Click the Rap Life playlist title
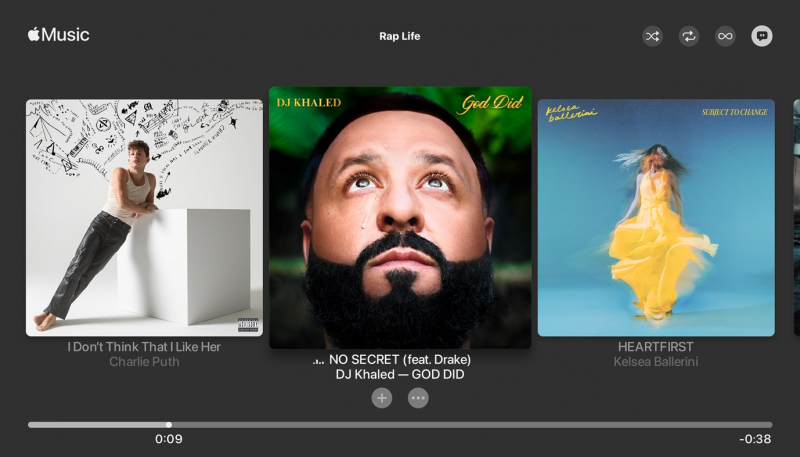Image resolution: width=800 pixels, height=457 pixels. 399,36
